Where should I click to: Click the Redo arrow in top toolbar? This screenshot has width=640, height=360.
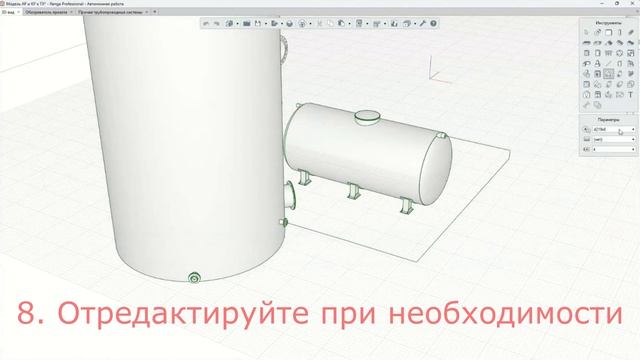click(216, 24)
